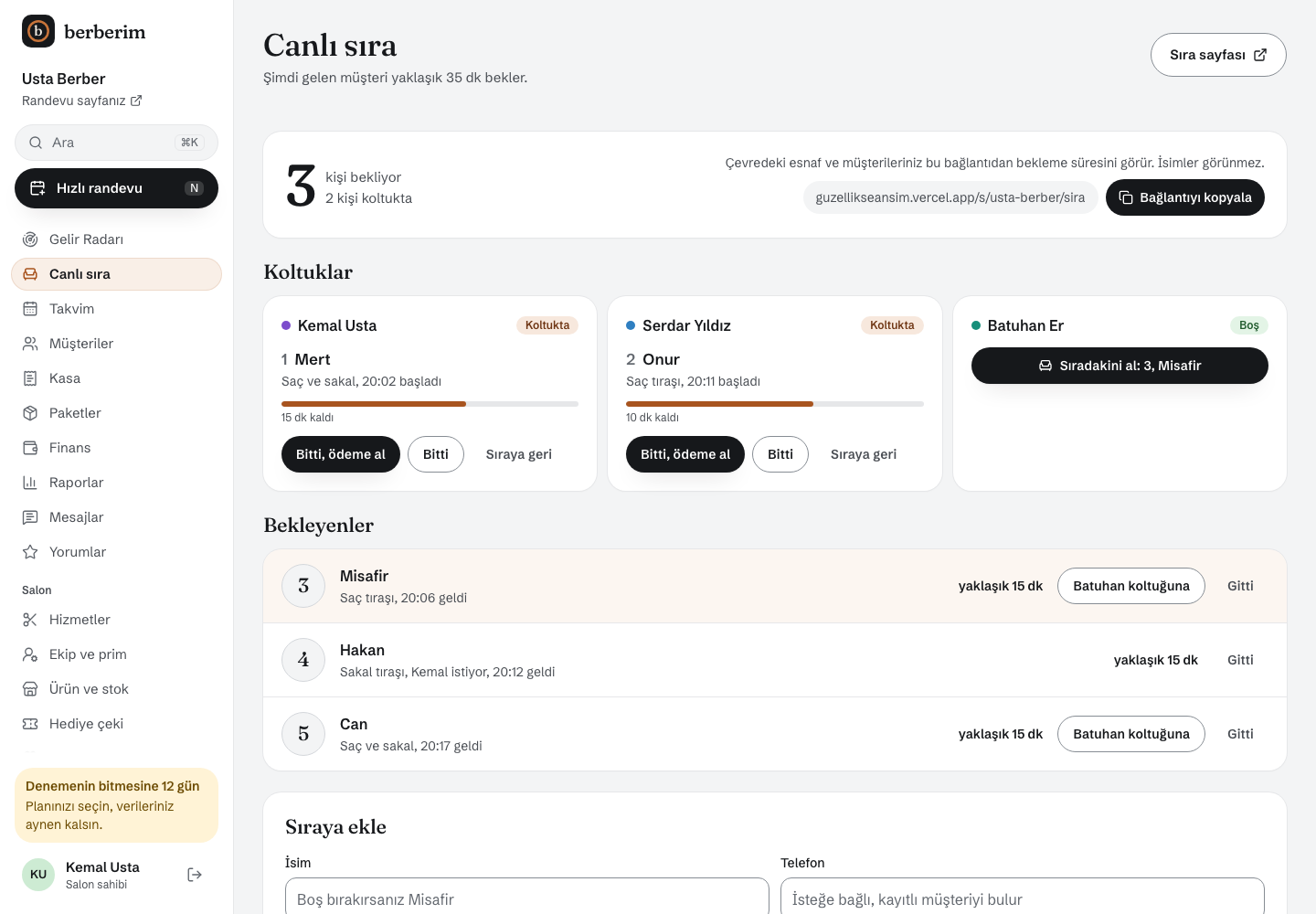
Task: Select Müşteriler in the navigation menu
Action: pos(116,344)
